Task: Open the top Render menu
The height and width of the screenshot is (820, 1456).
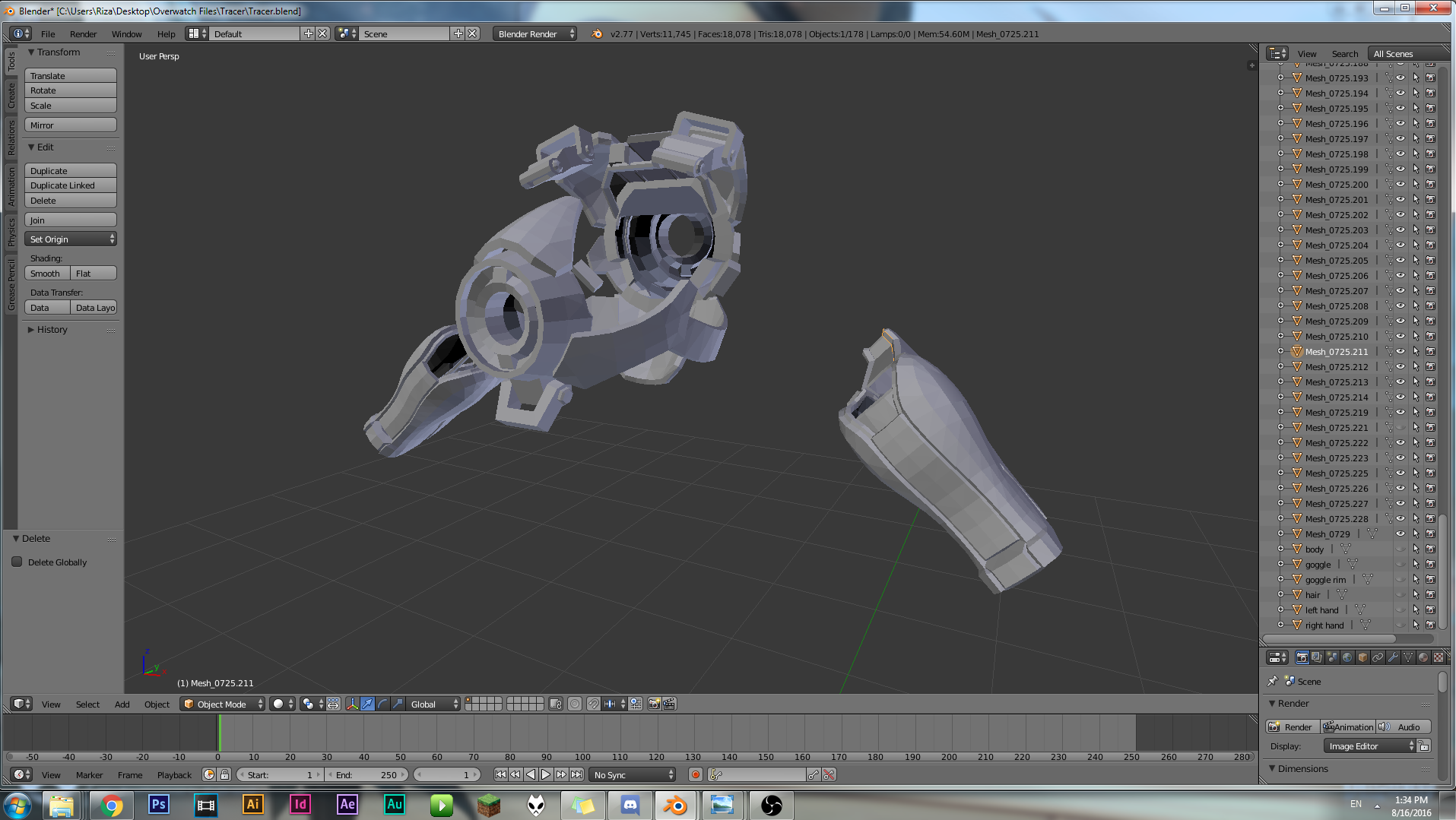Action: pyautogui.click(x=83, y=33)
